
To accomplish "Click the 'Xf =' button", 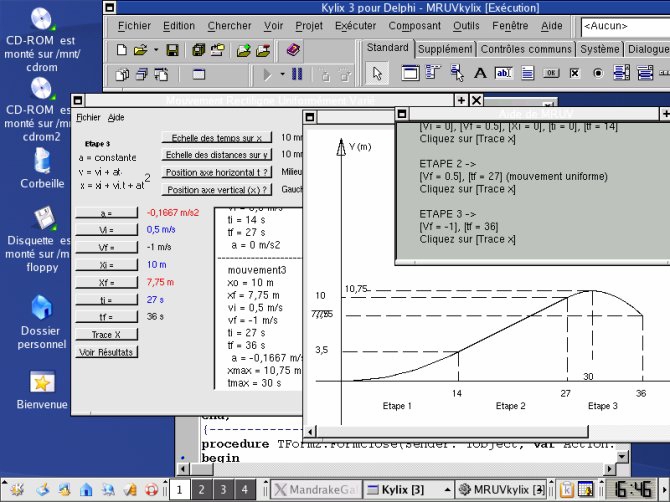I will 106,282.
